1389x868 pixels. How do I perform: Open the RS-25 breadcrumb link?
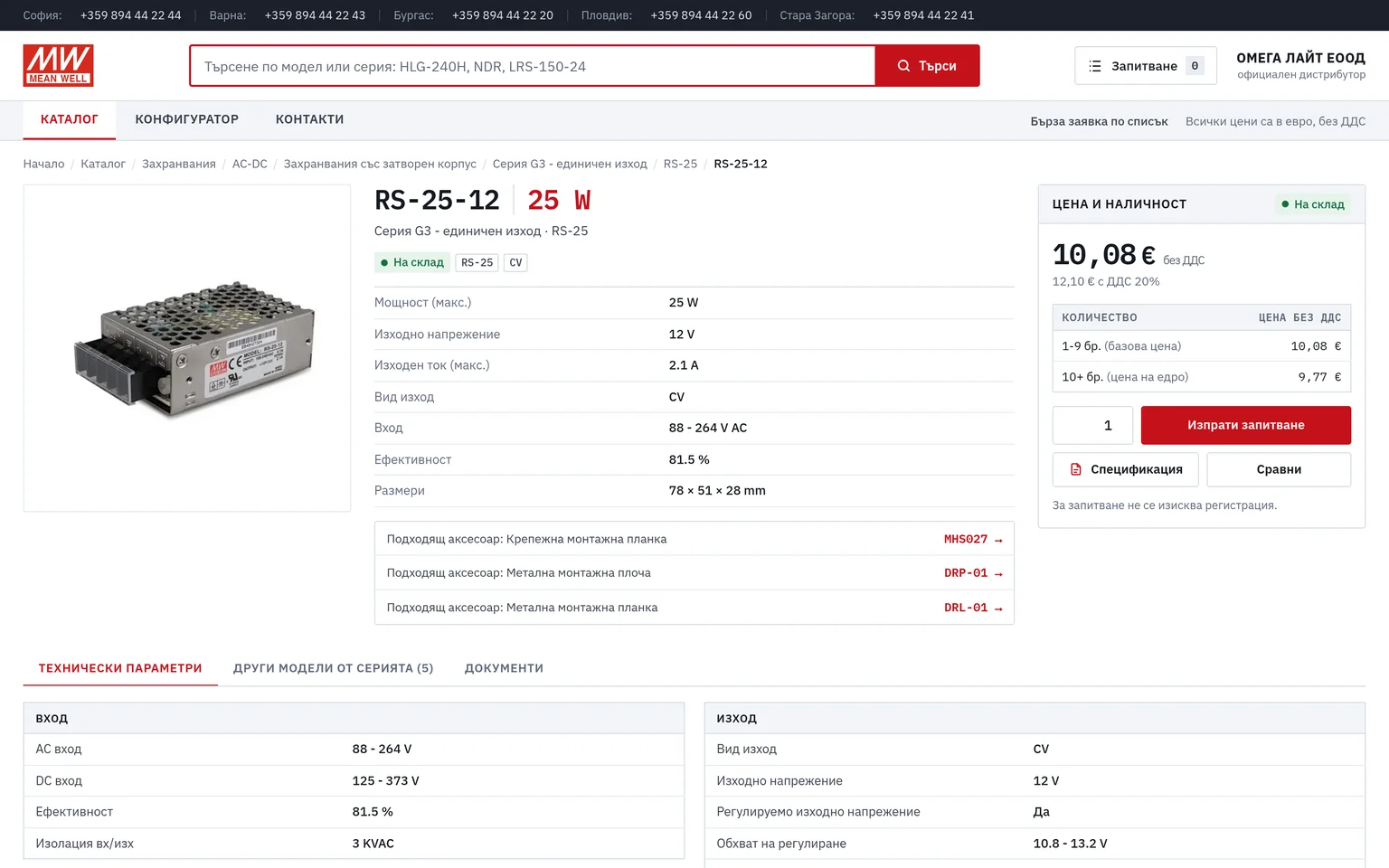pos(680,164)
